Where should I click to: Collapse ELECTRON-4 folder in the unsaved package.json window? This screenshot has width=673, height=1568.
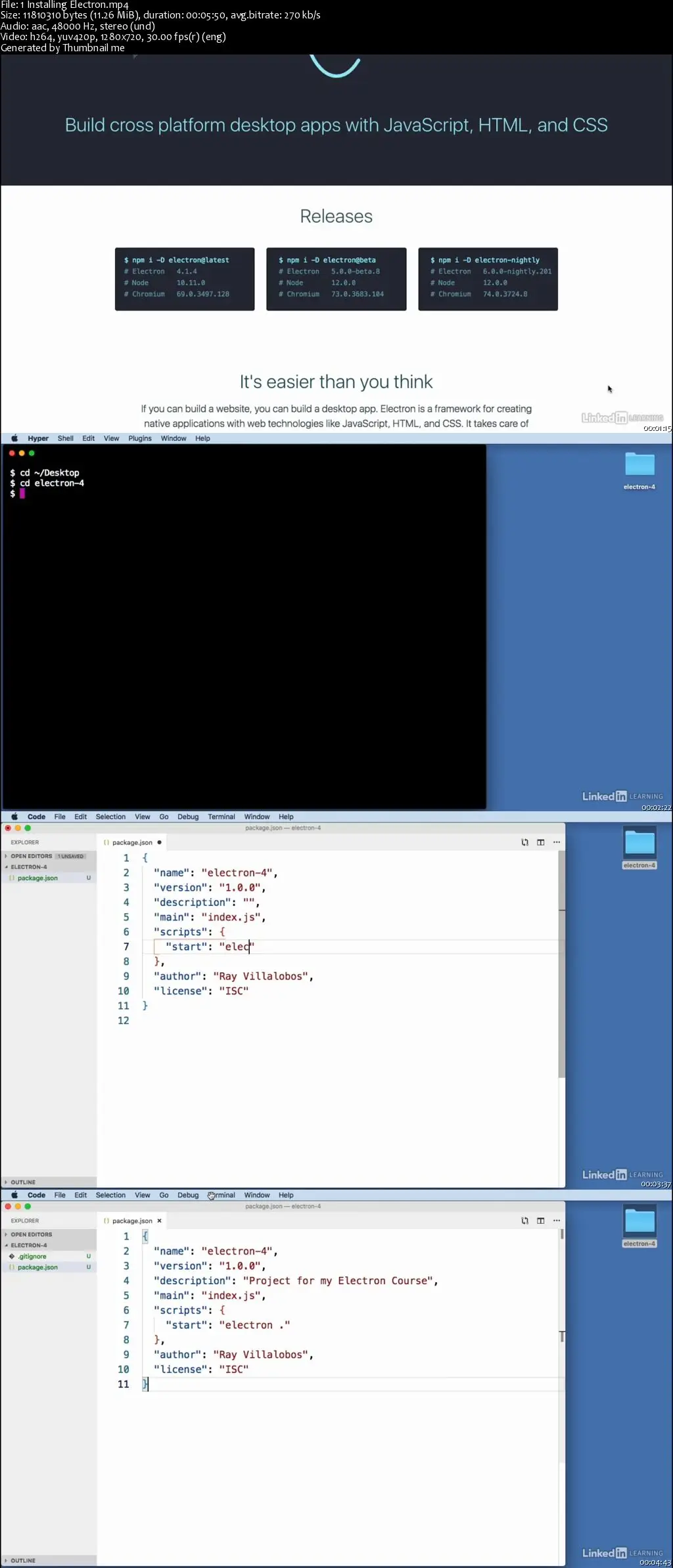click(x=49, y=866)
